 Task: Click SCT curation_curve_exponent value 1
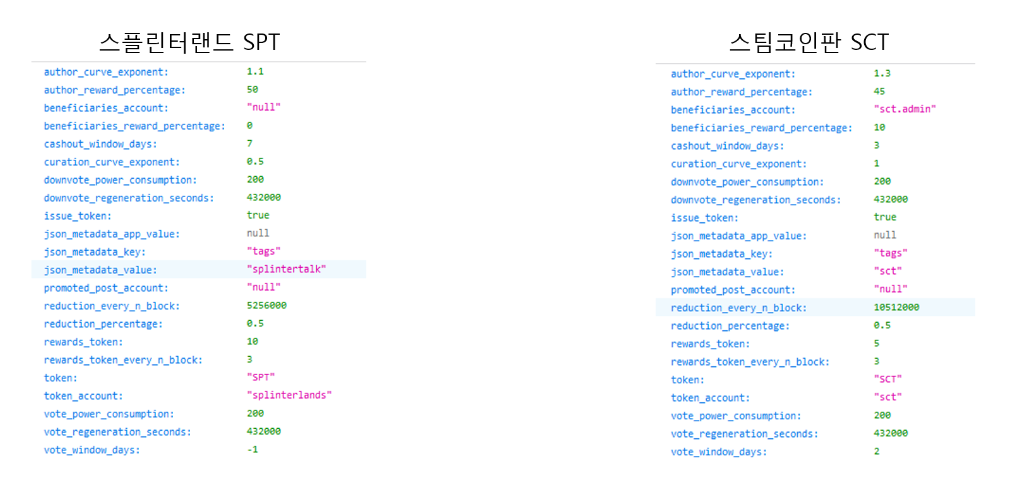[877, 164]
